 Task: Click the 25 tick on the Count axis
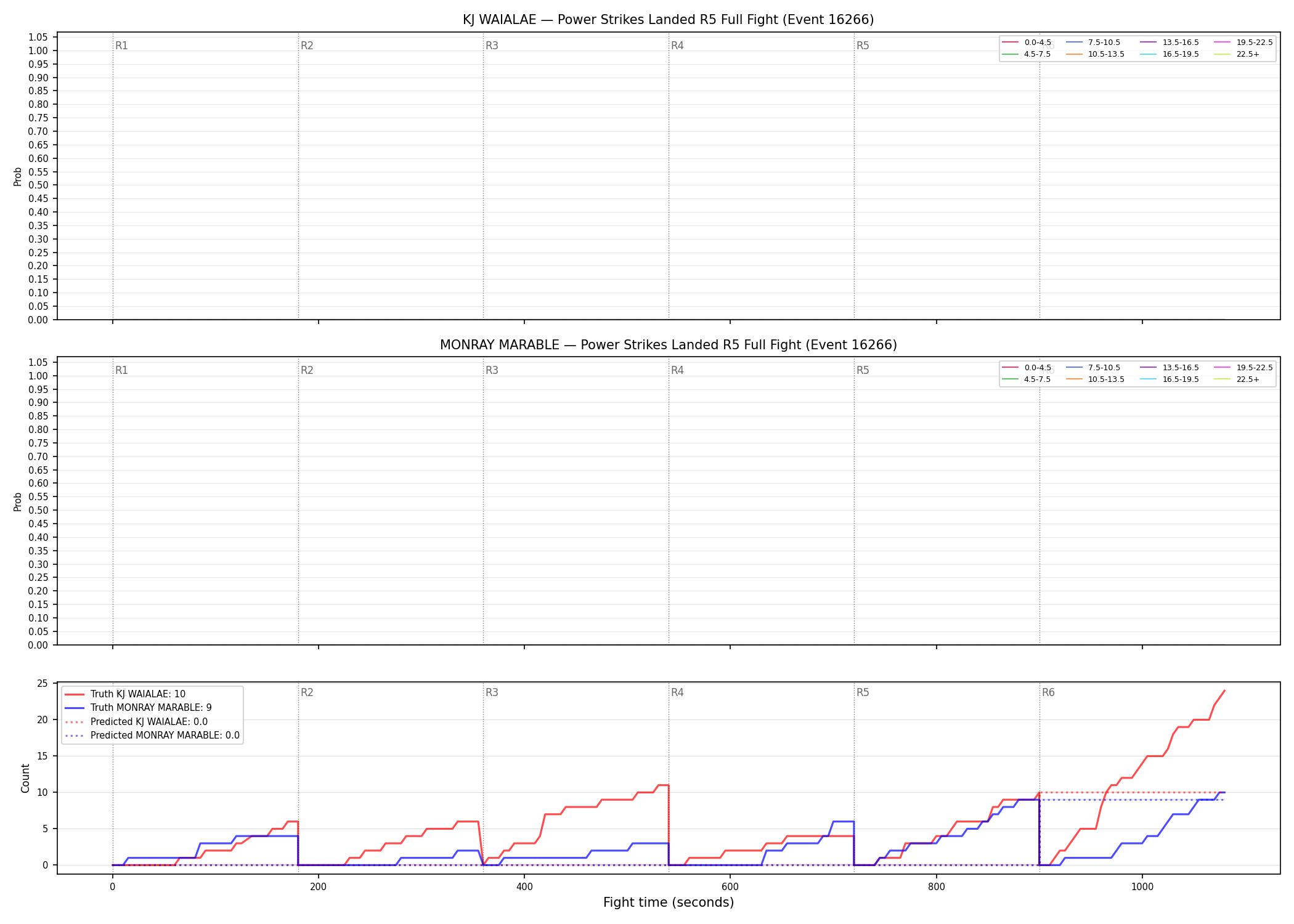(x=43, y=684)
